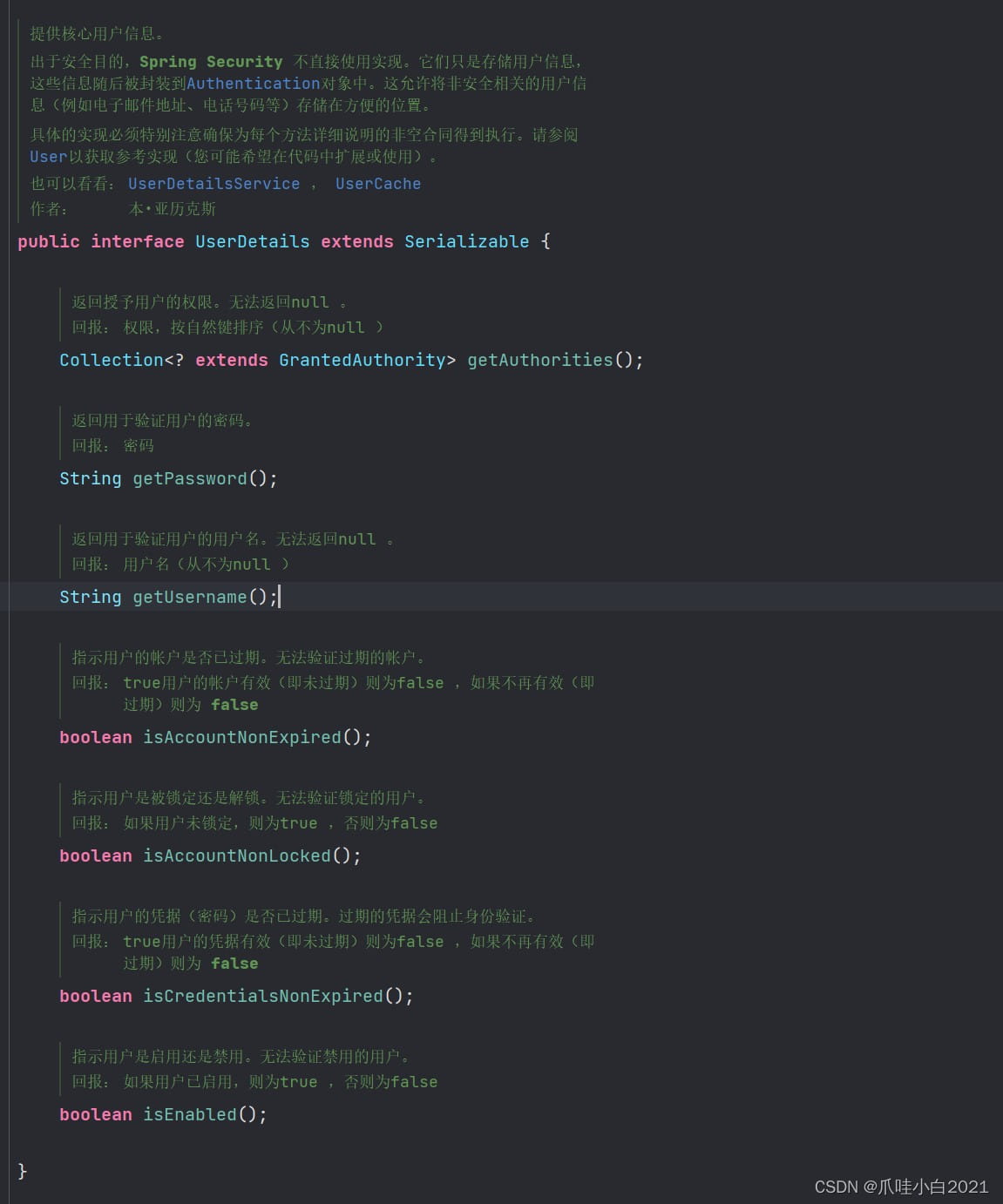Image resolution: width=1003 pixels, height=1204 pixels.
Task: Open the UserCache documentation link
Action: pos(377,184)
